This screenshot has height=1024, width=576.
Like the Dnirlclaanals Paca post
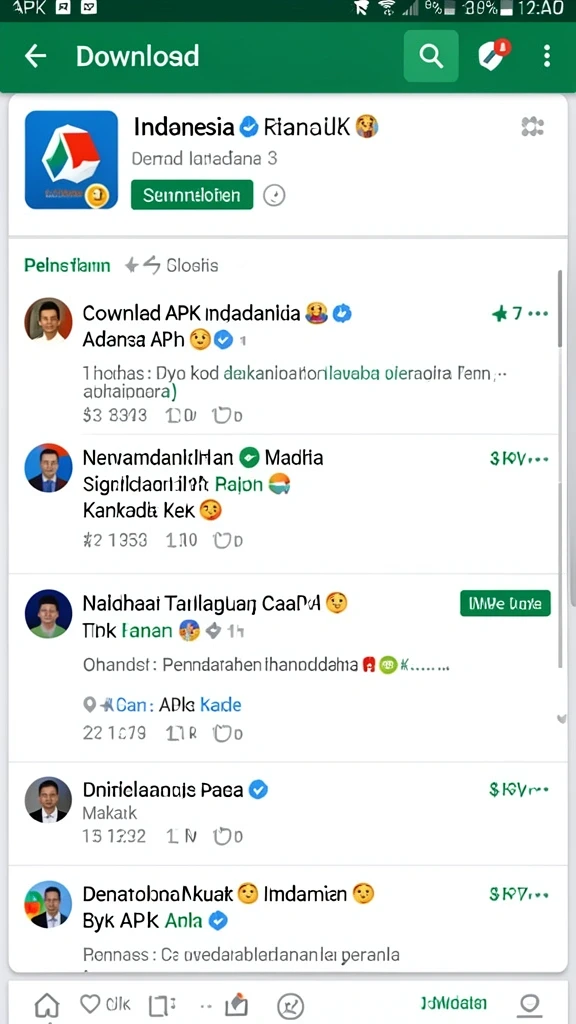click(228, 836)
